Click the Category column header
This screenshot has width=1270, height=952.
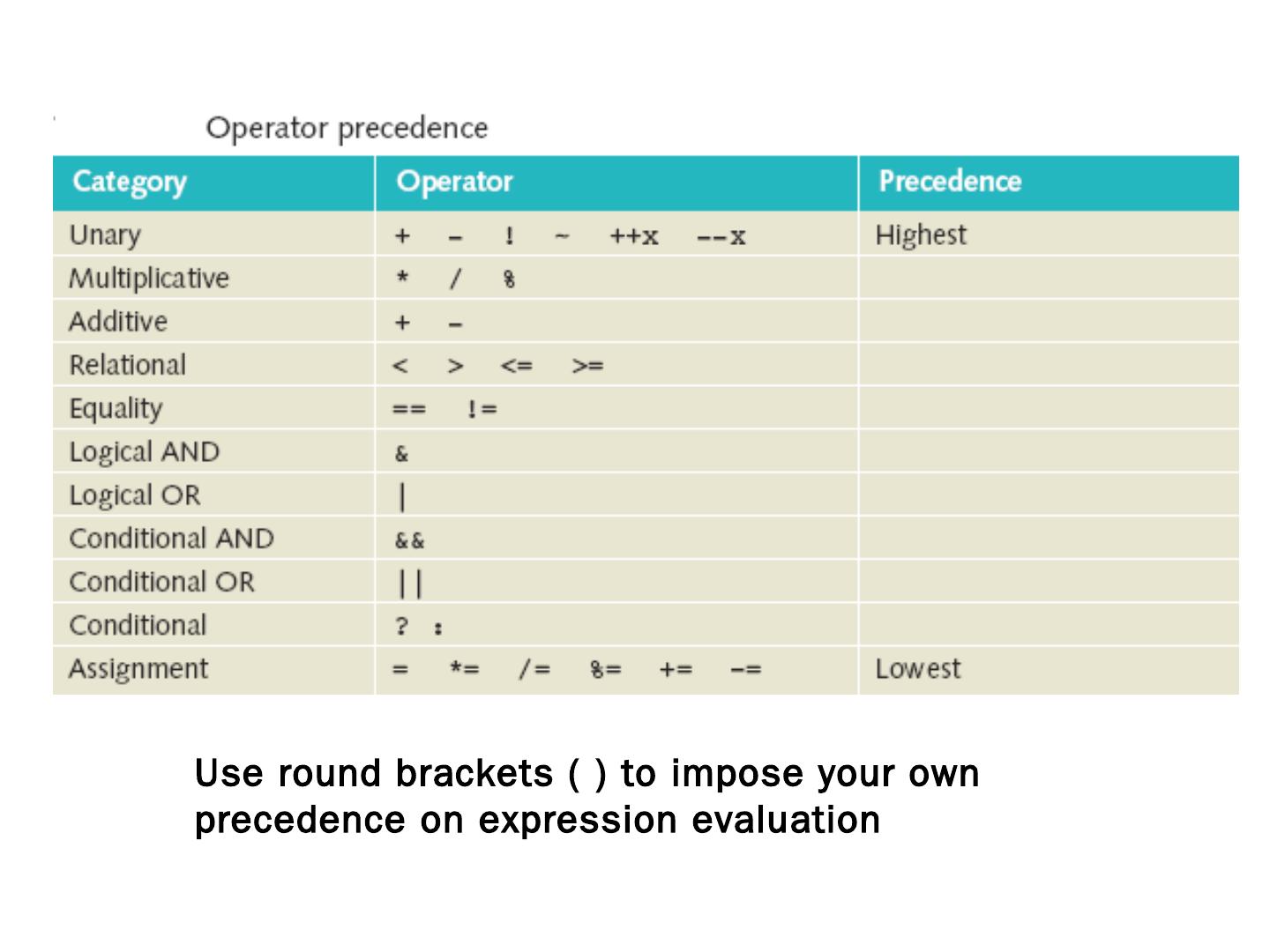[x=130, y=182]
